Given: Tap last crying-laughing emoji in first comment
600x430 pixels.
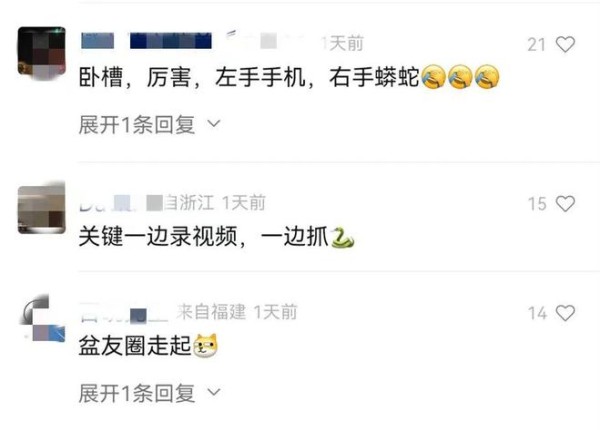Looking at the screenshot, I should pos(487,77).
